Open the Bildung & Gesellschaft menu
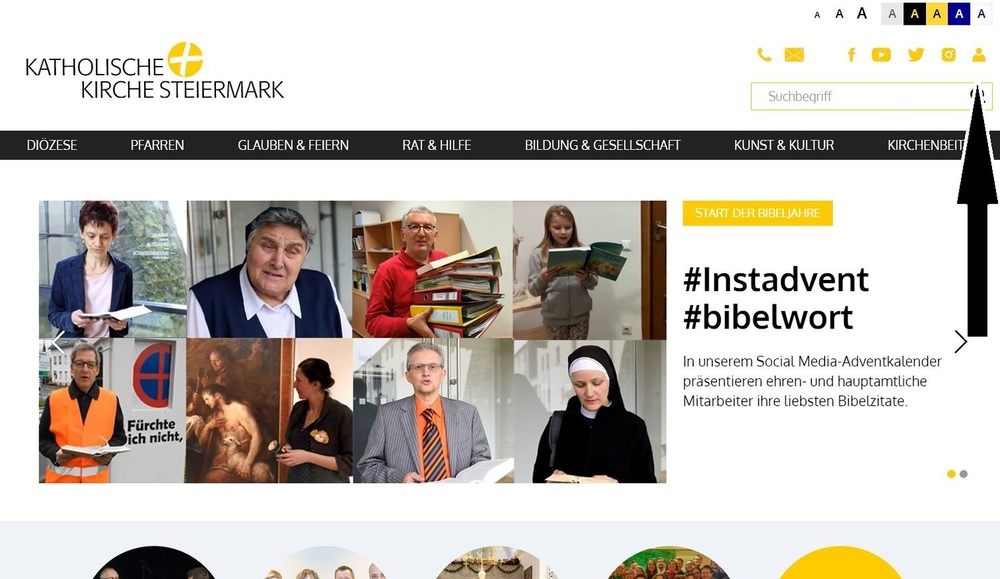The image size is (1000, 579). coord(603,145)
